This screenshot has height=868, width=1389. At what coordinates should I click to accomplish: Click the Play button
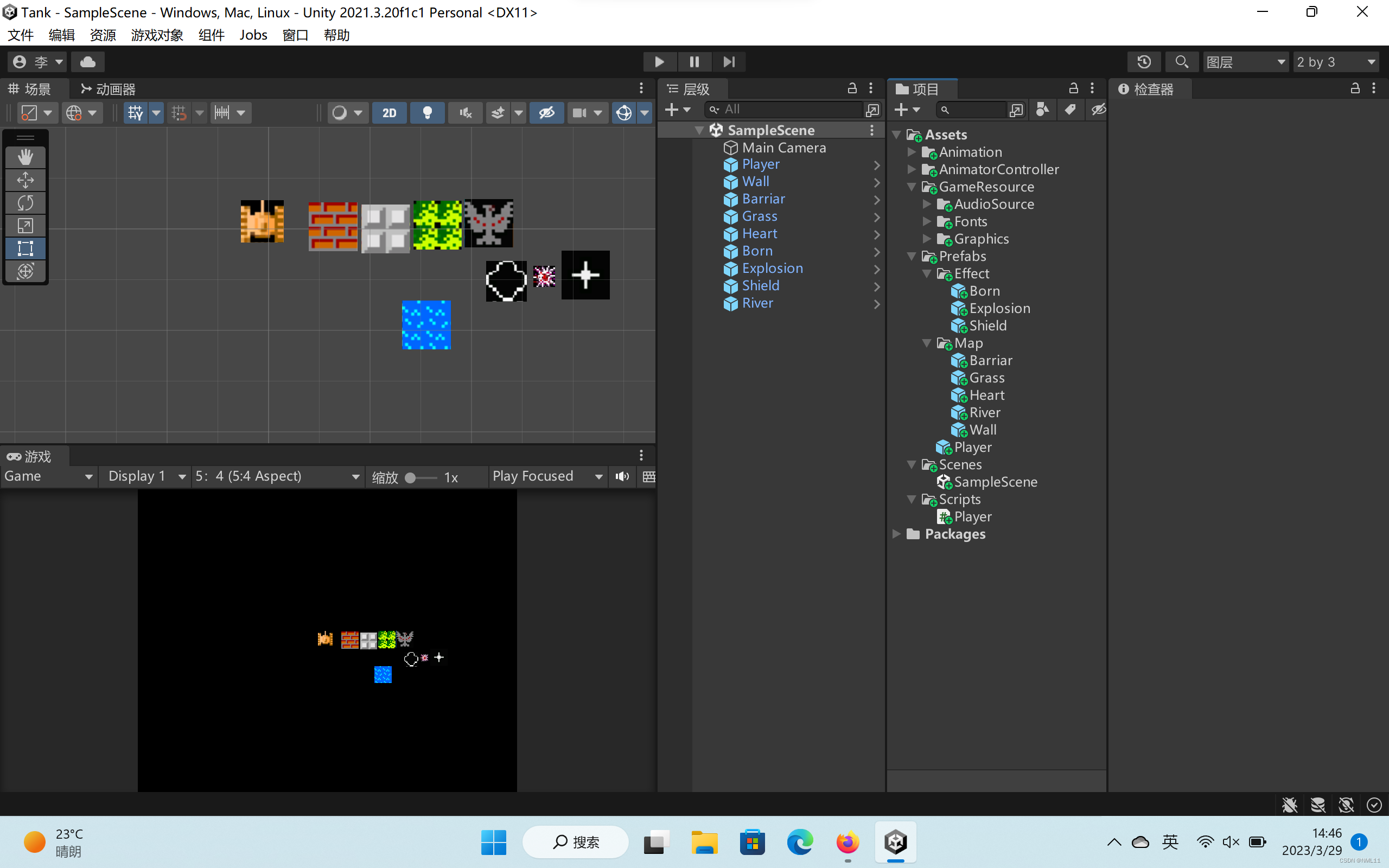659,61
